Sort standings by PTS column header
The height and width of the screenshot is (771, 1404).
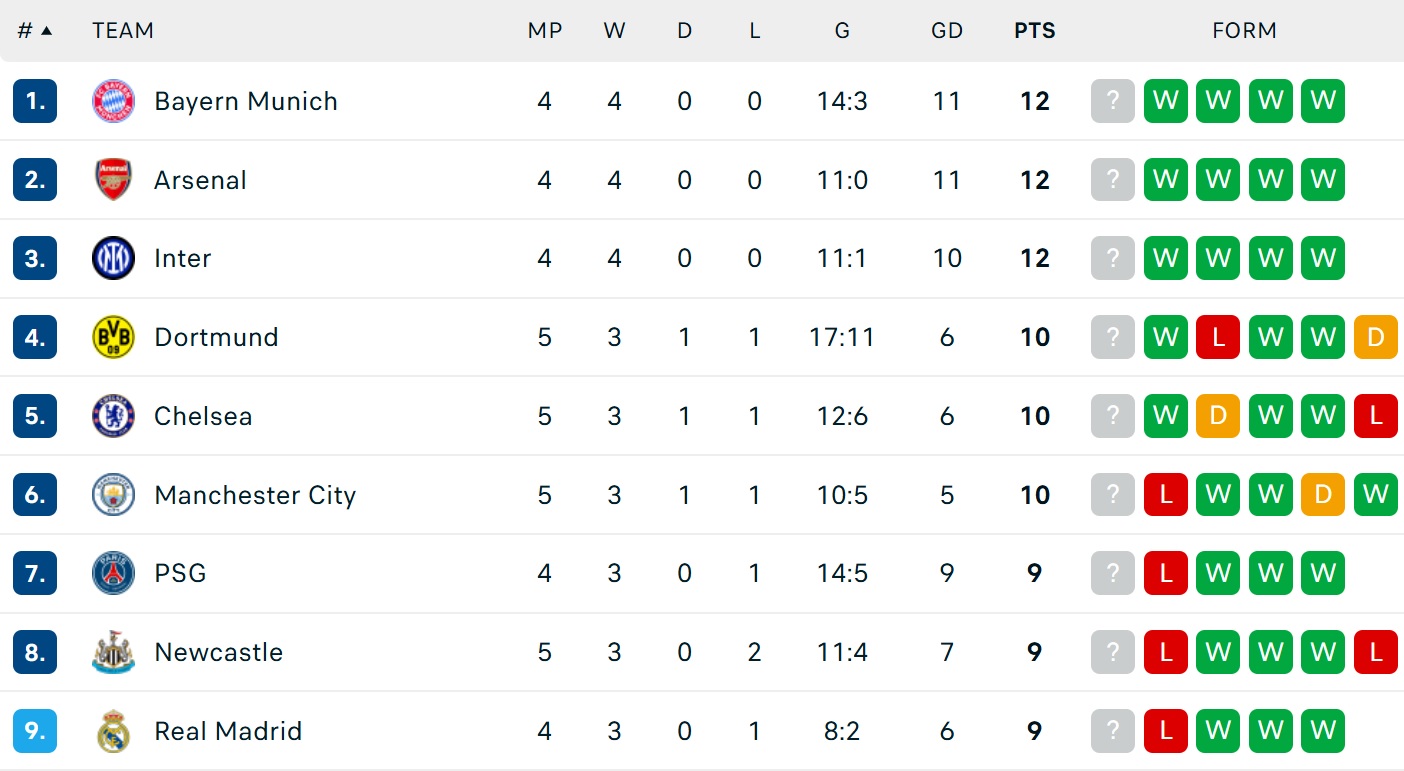(x=1034, y=31)
